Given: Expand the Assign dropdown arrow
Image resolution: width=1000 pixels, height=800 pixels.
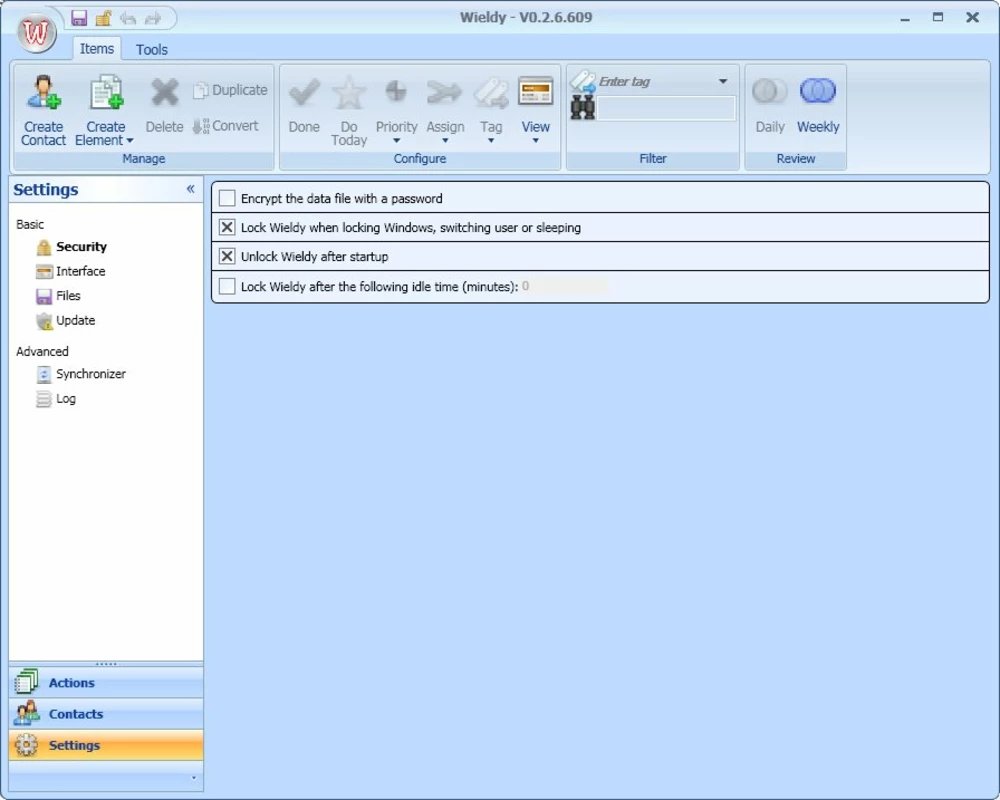Looking at the screenshot, I should click(445, 141).
